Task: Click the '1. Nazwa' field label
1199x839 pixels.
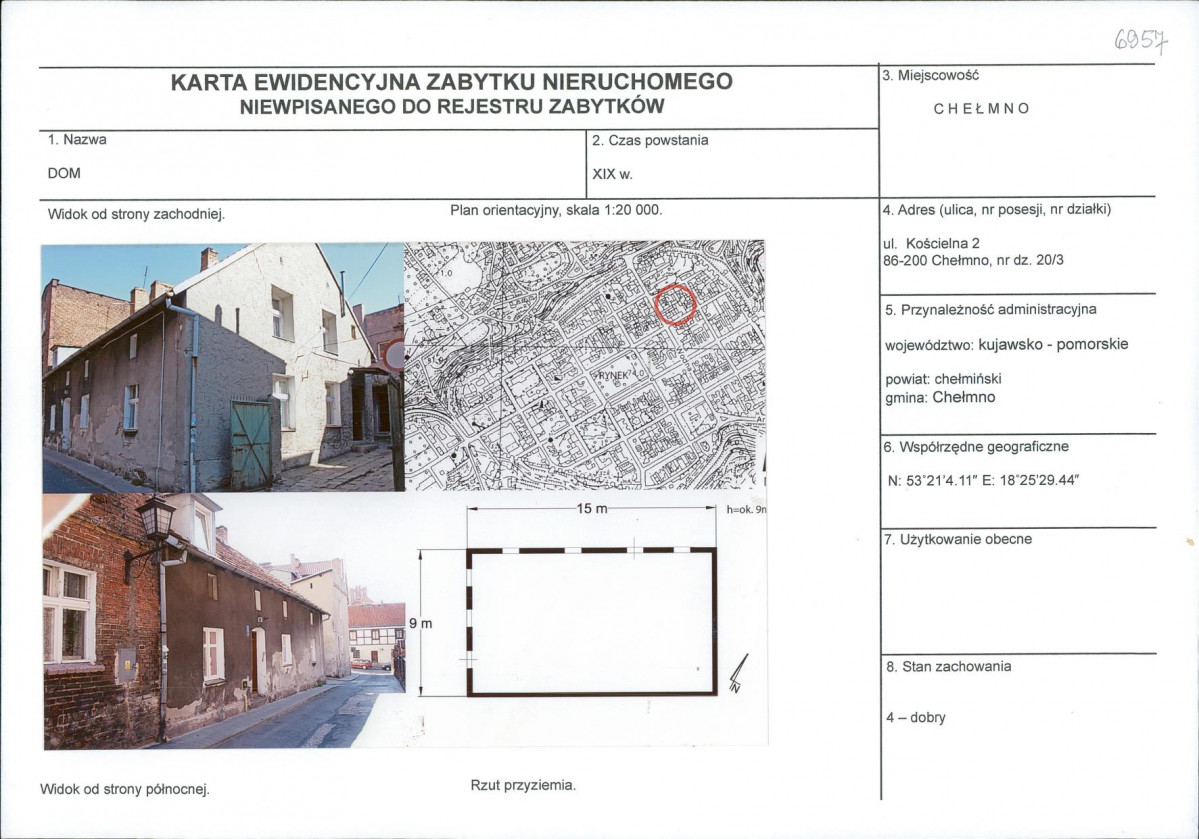Action: pos(77,140)
